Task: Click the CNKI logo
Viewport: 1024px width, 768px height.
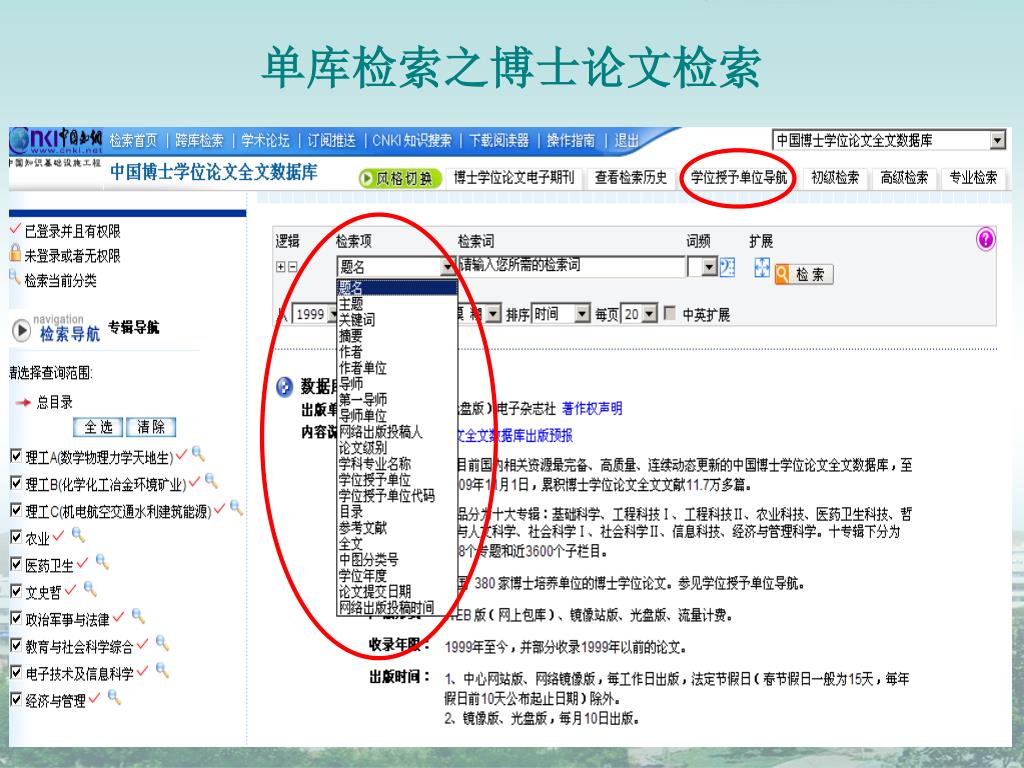Action: click(x=56, y=141)
